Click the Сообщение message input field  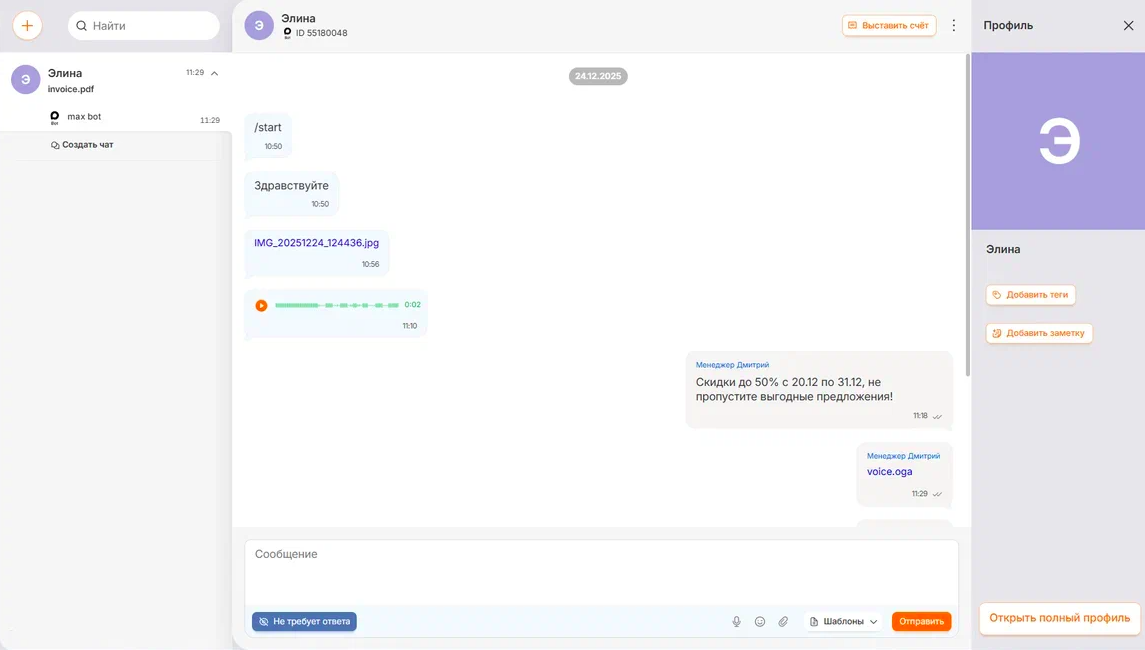click(600, 570)
